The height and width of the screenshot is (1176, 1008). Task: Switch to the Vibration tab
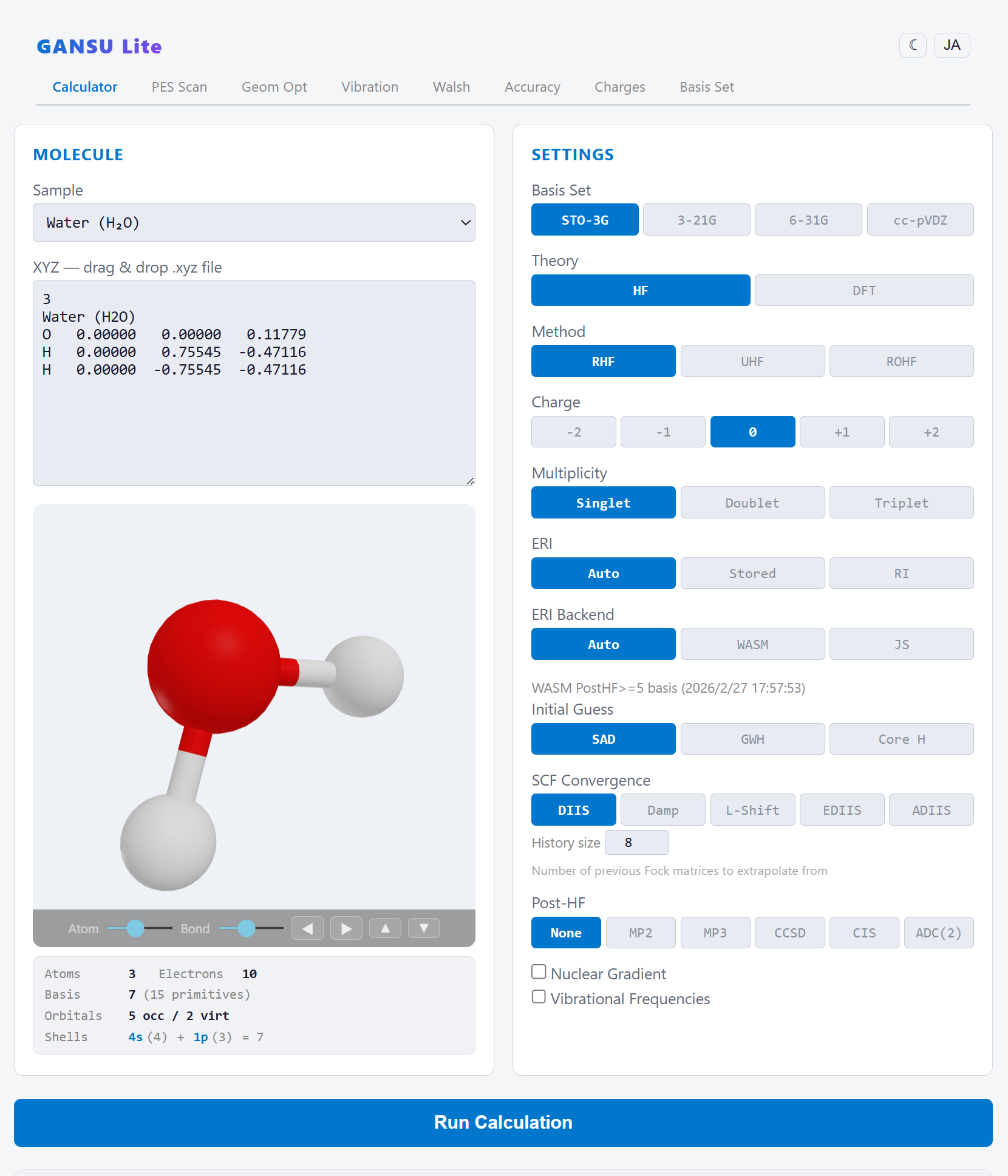370,87
